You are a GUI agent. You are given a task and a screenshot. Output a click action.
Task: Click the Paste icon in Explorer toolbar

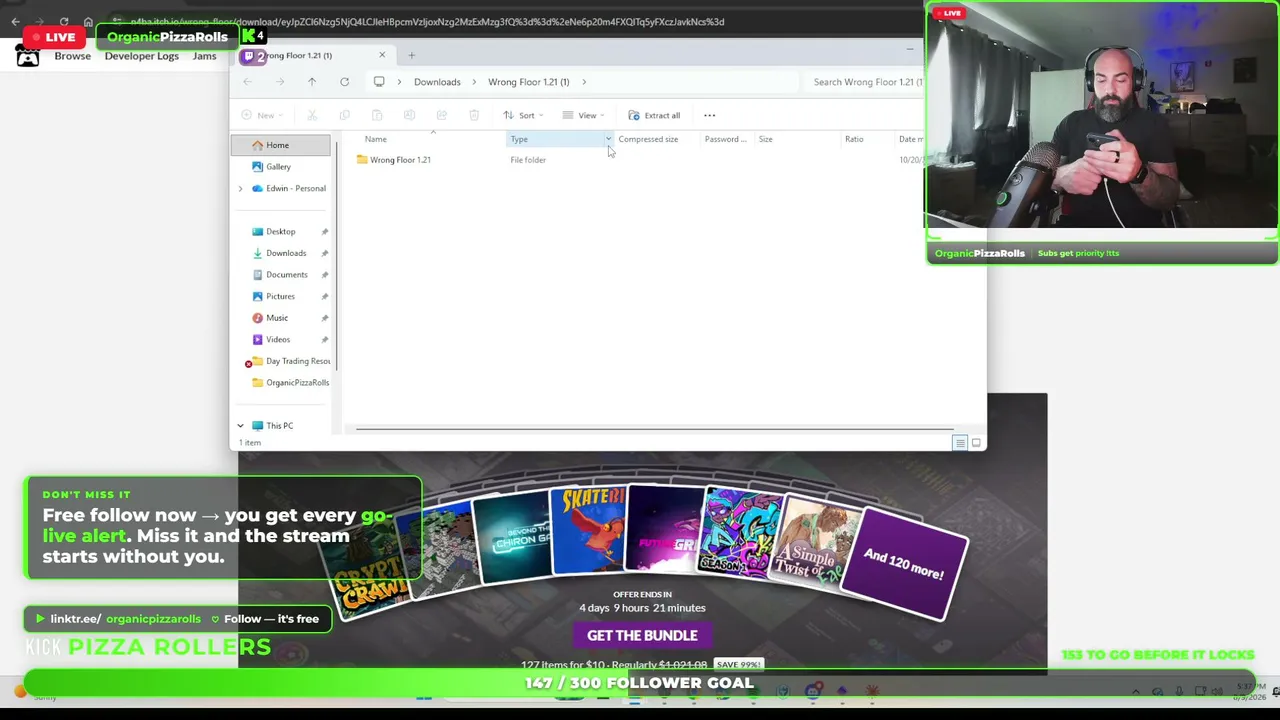pos(377,115)
